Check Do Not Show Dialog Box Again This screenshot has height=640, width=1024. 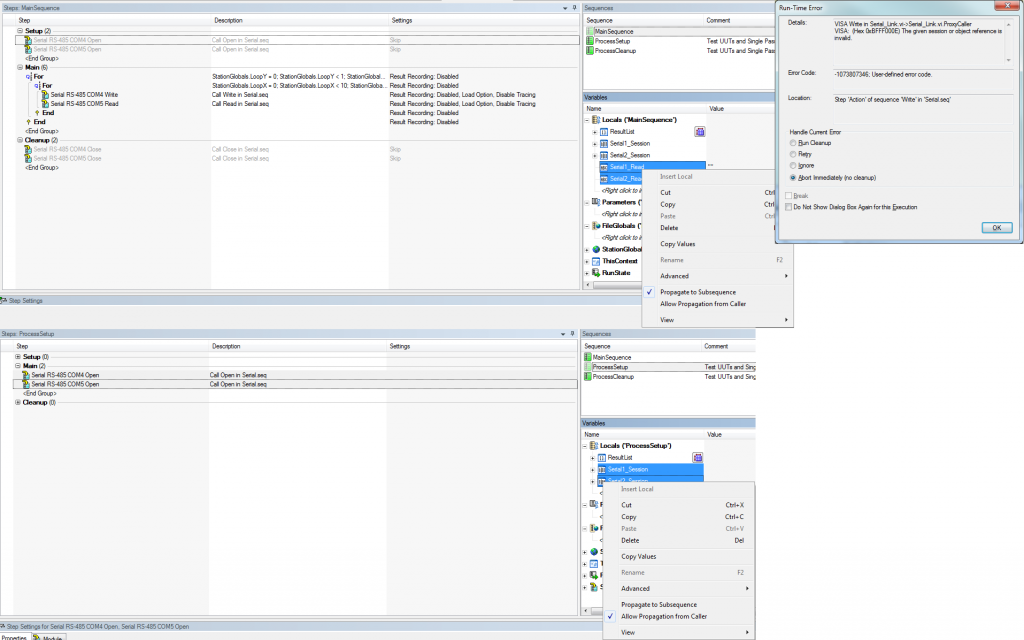click(x=787, y=207)
